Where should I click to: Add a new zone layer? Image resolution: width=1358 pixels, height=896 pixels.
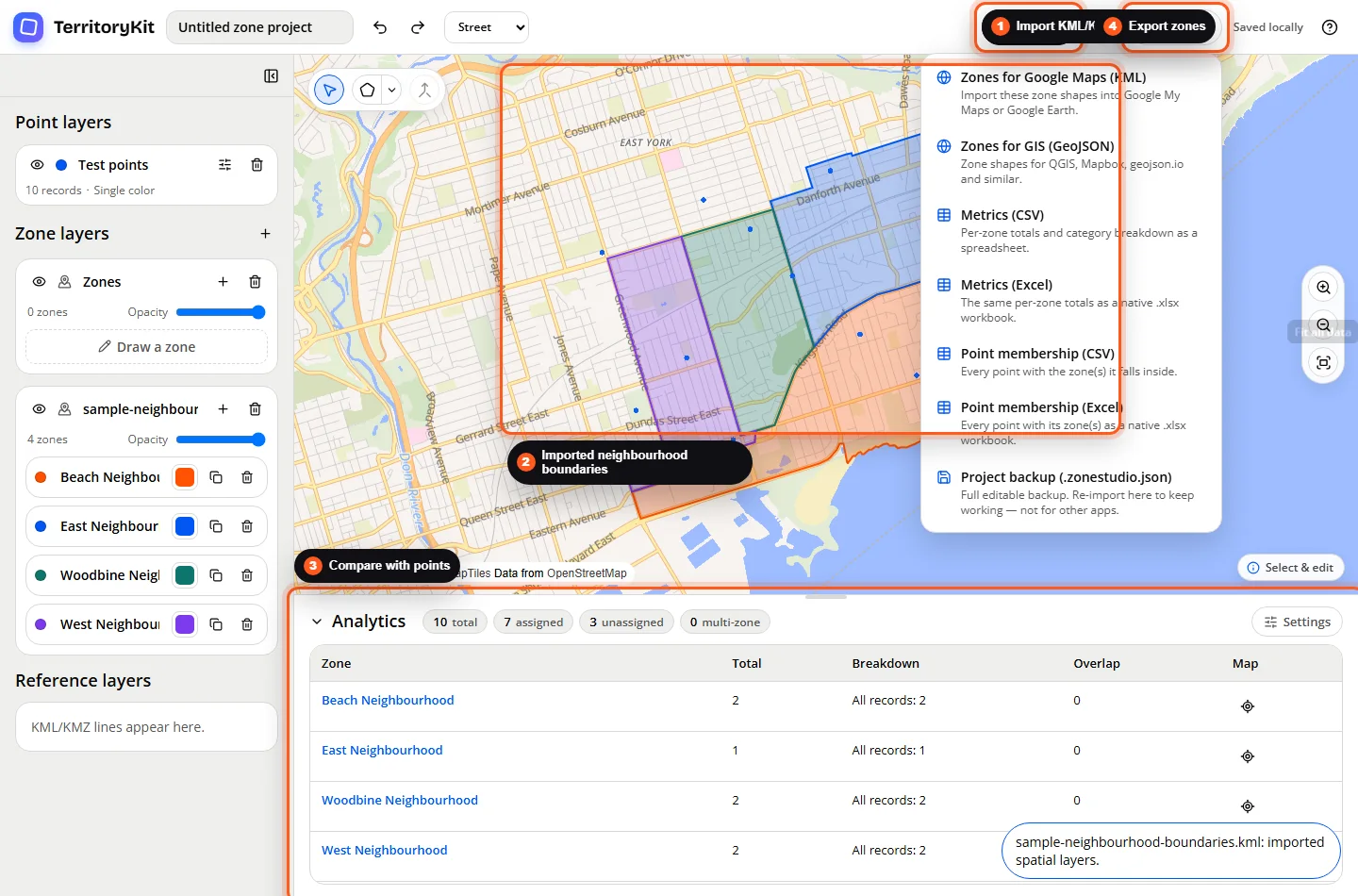point(265,234)
